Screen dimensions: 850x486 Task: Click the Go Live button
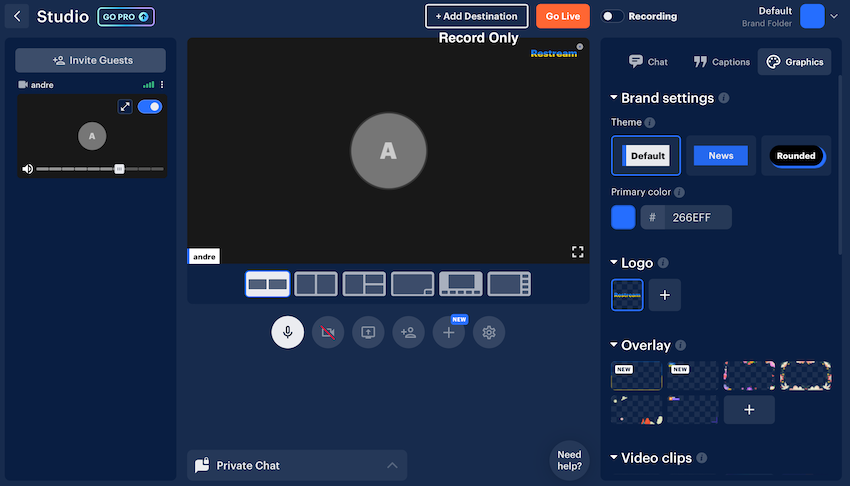click(562, 16)
